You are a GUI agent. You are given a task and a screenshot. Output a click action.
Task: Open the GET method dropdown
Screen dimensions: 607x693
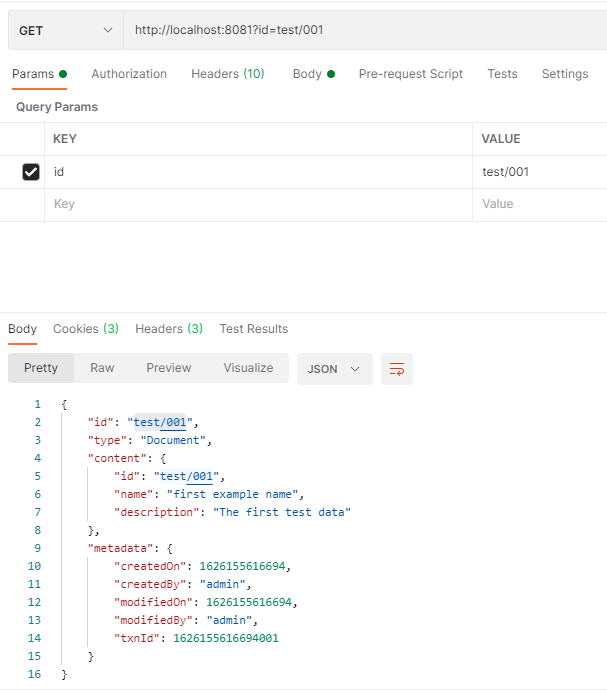tap(66, 30)
